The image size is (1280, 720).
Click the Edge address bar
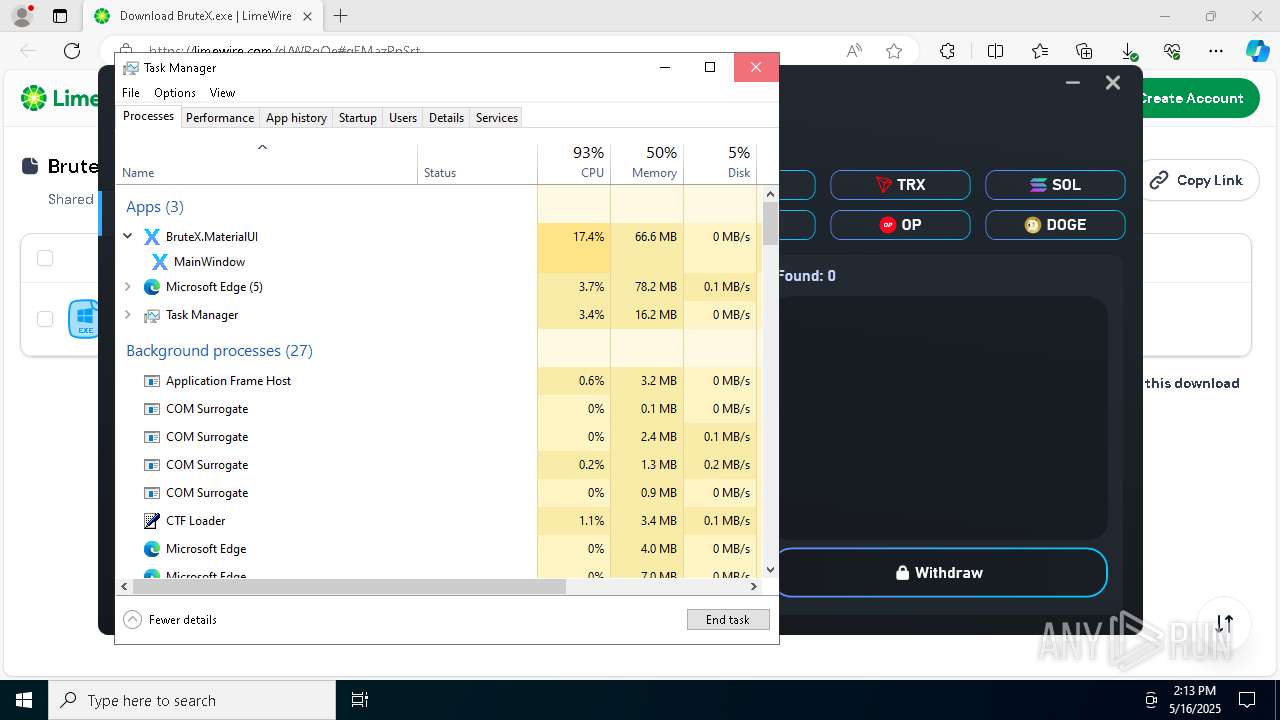pyautogui.click(x=470, y=51)
